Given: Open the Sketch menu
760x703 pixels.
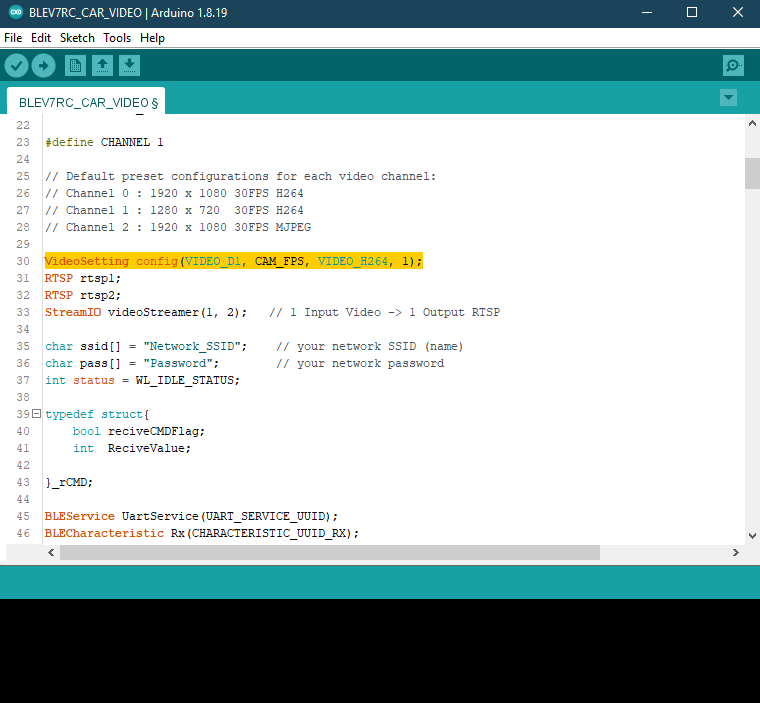Looking at the screenshot, I should tap(77, 38).
